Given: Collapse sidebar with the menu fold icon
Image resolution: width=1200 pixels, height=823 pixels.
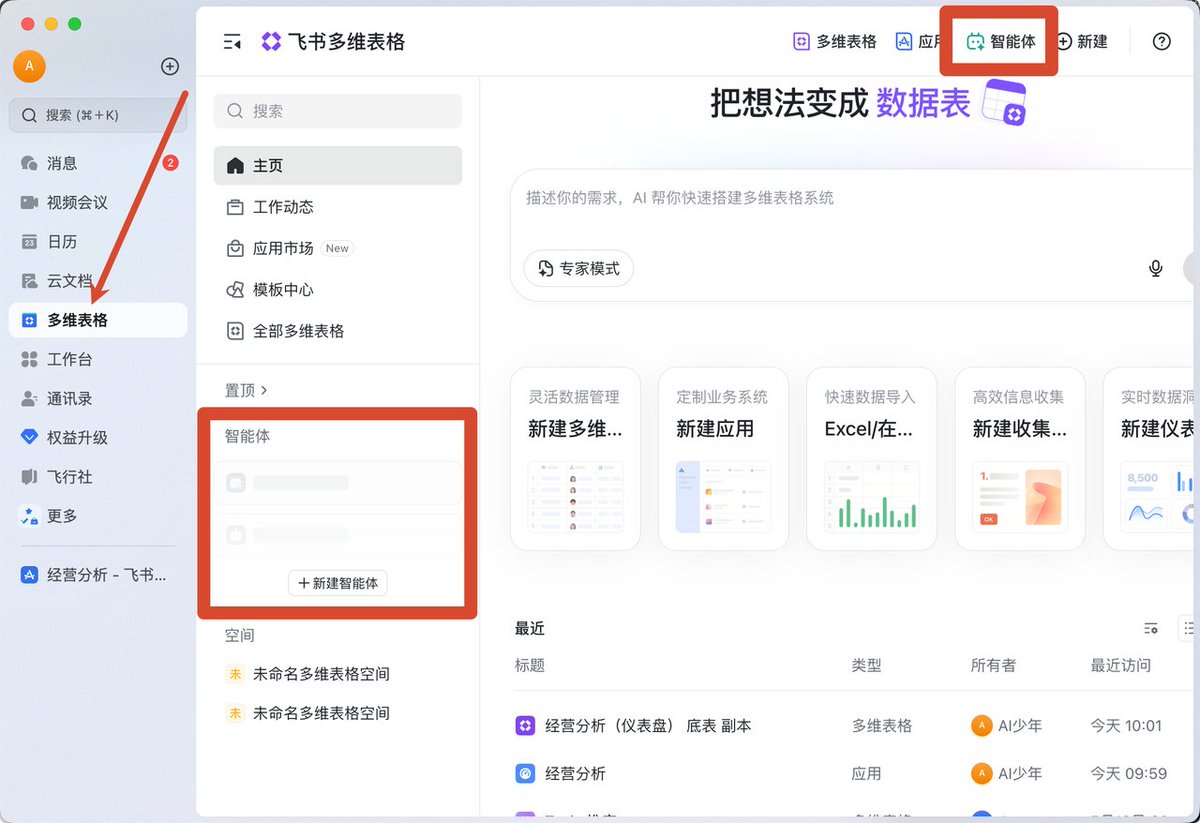Looking at the screenshot, I should (232, 42).
